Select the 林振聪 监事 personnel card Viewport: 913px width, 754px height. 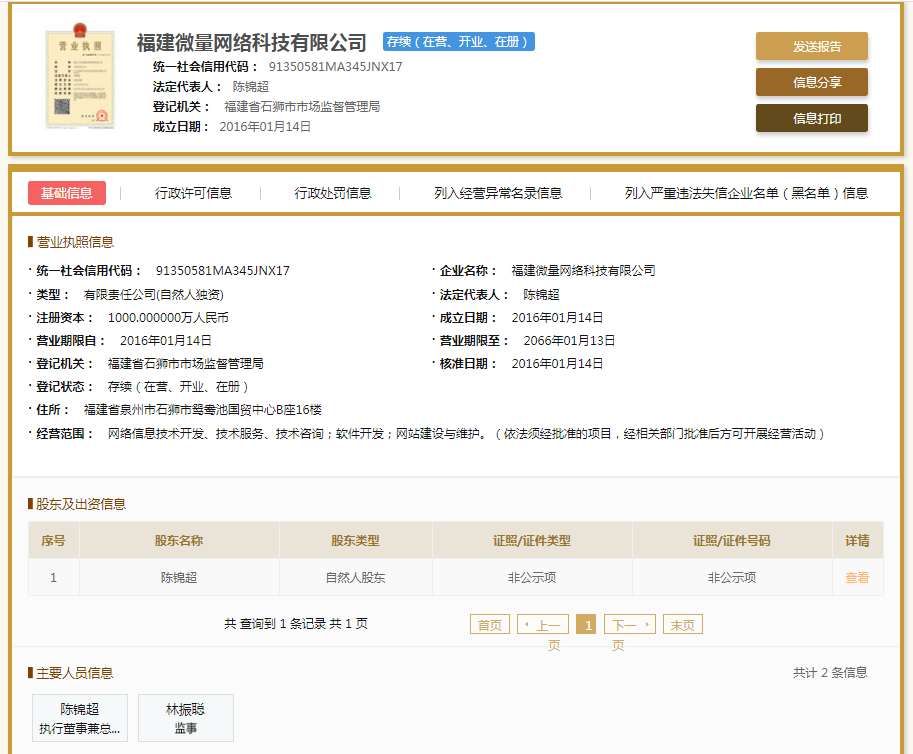pyautogui.click(x=185, y=718)
